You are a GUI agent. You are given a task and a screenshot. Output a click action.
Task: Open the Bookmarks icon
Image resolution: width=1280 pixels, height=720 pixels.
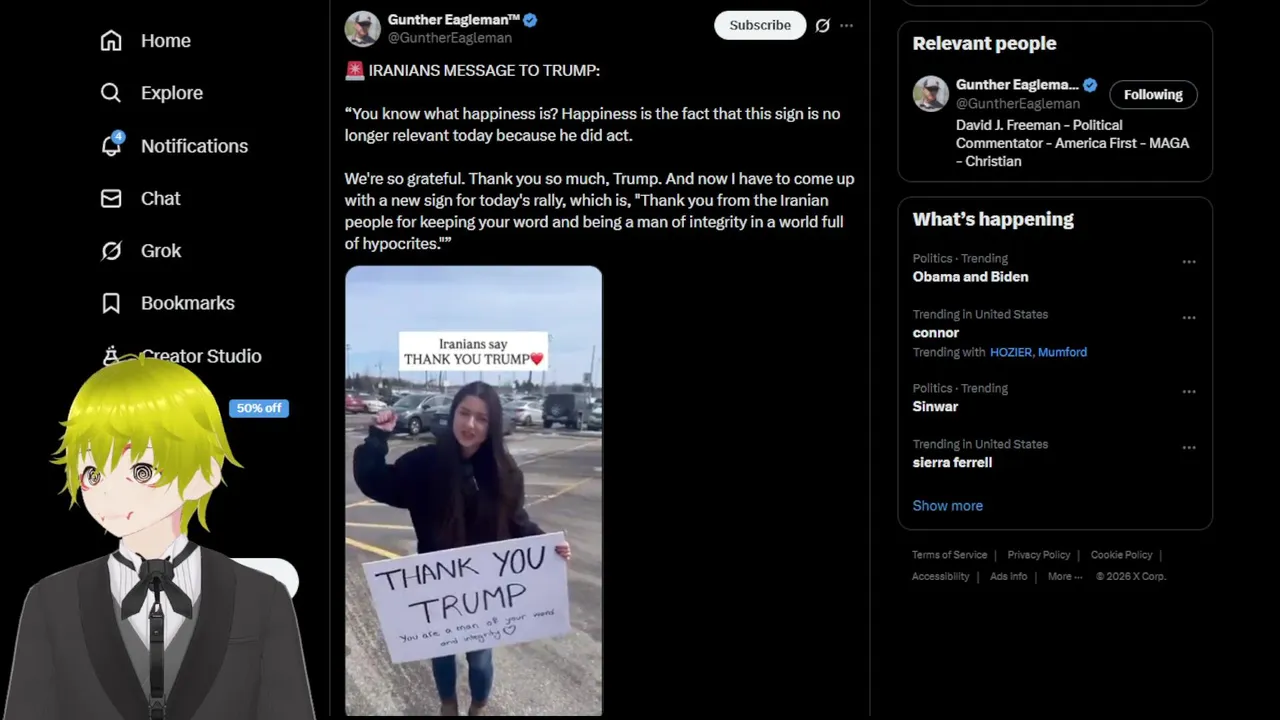[111, 303]
